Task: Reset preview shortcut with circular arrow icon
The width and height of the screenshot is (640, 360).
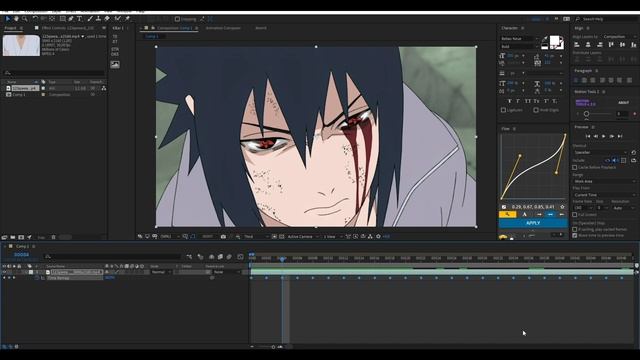Action: click(633, 152)
